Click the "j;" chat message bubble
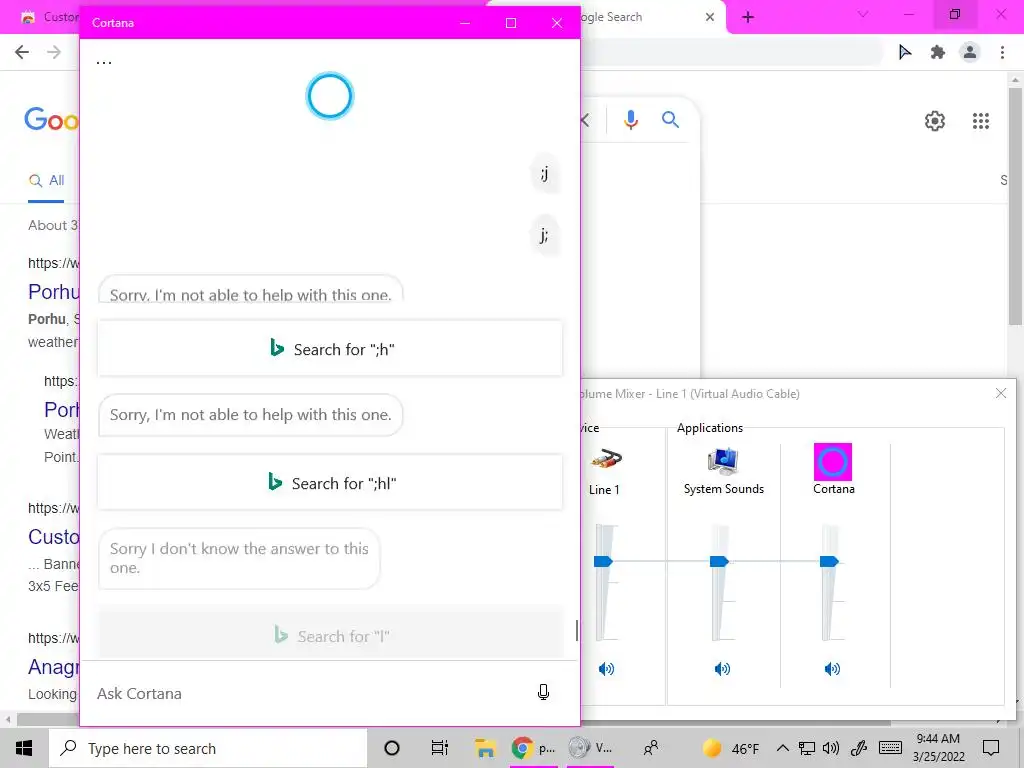Image resolution: width=1024 pixels, height=768 pixels. coord(544,235)
